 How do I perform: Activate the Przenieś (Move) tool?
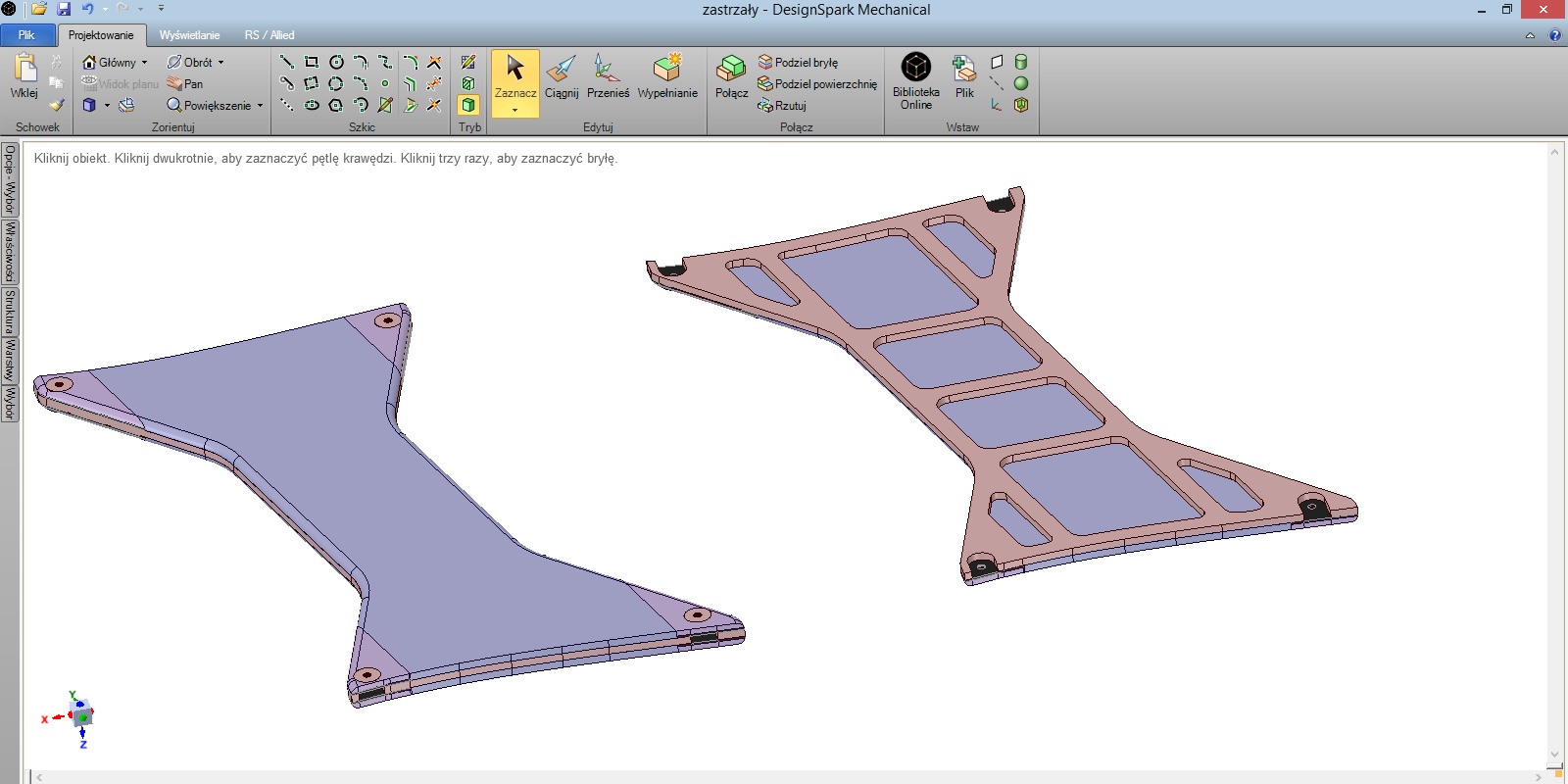point(608,77)
